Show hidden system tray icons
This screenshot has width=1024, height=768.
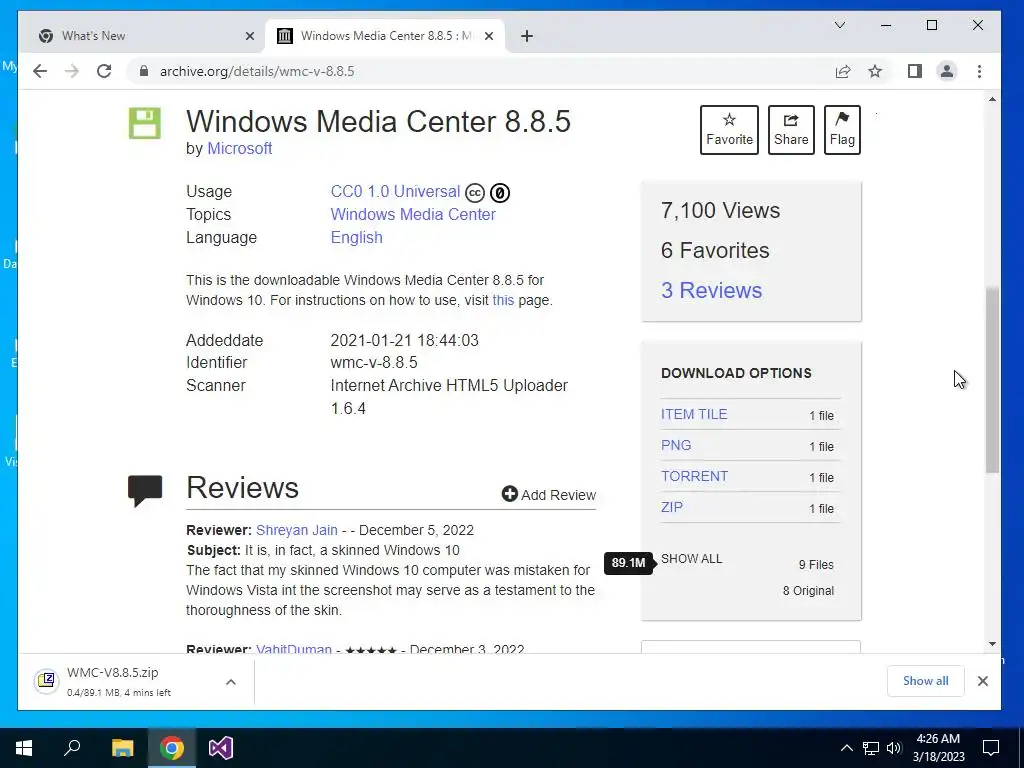coord(846,748)
